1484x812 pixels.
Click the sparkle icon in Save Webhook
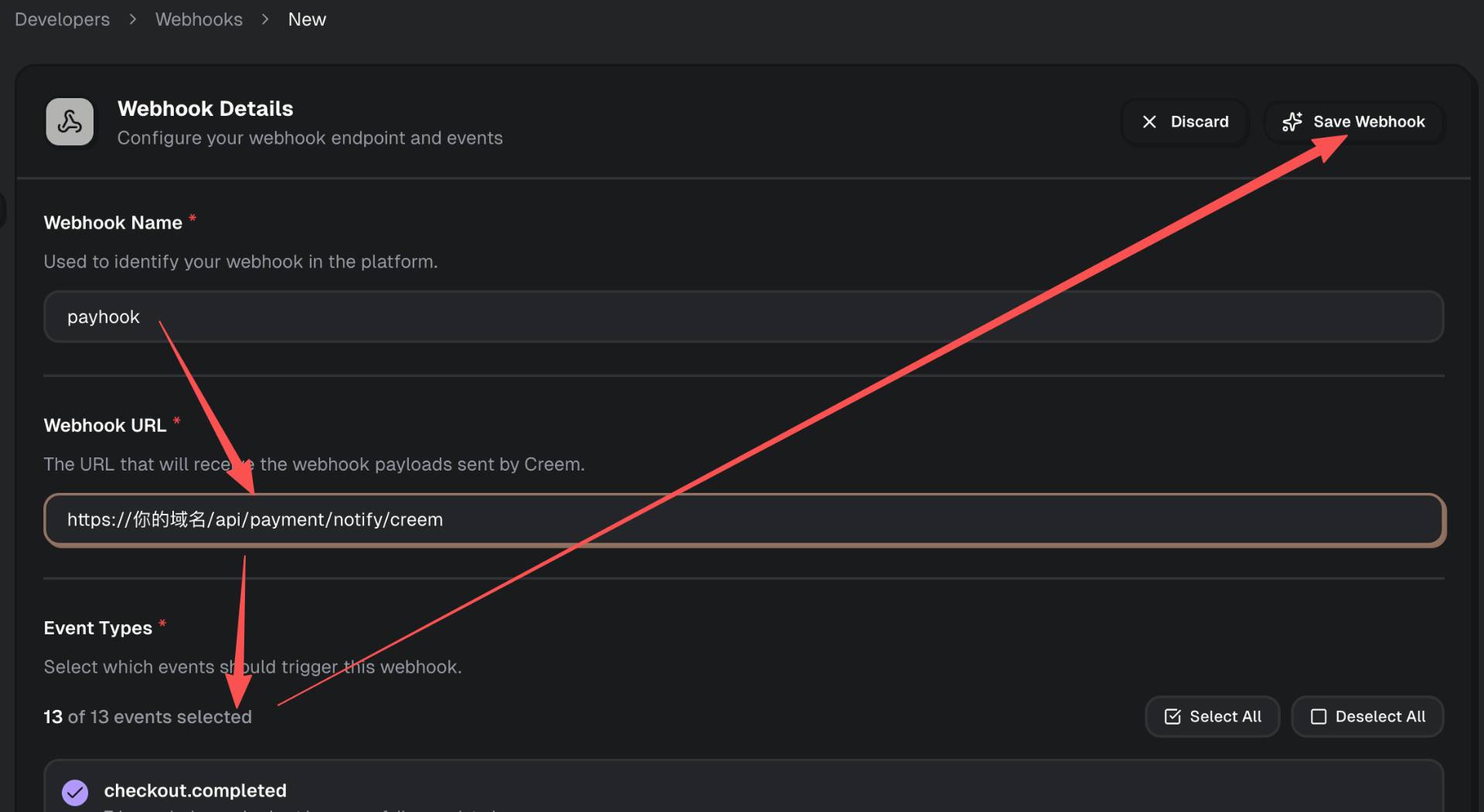coord(1292,122)
